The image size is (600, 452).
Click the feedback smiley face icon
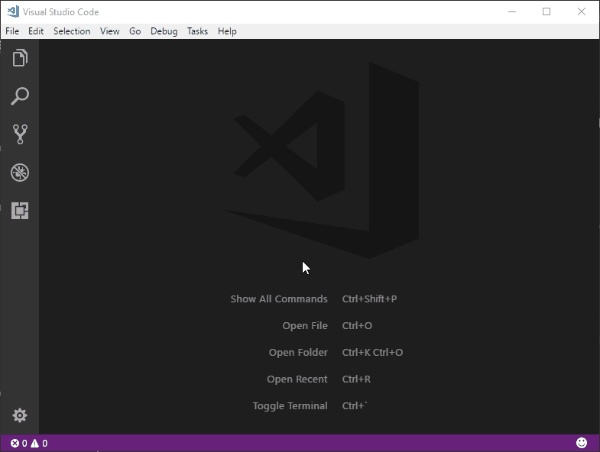tap(581, 443)
